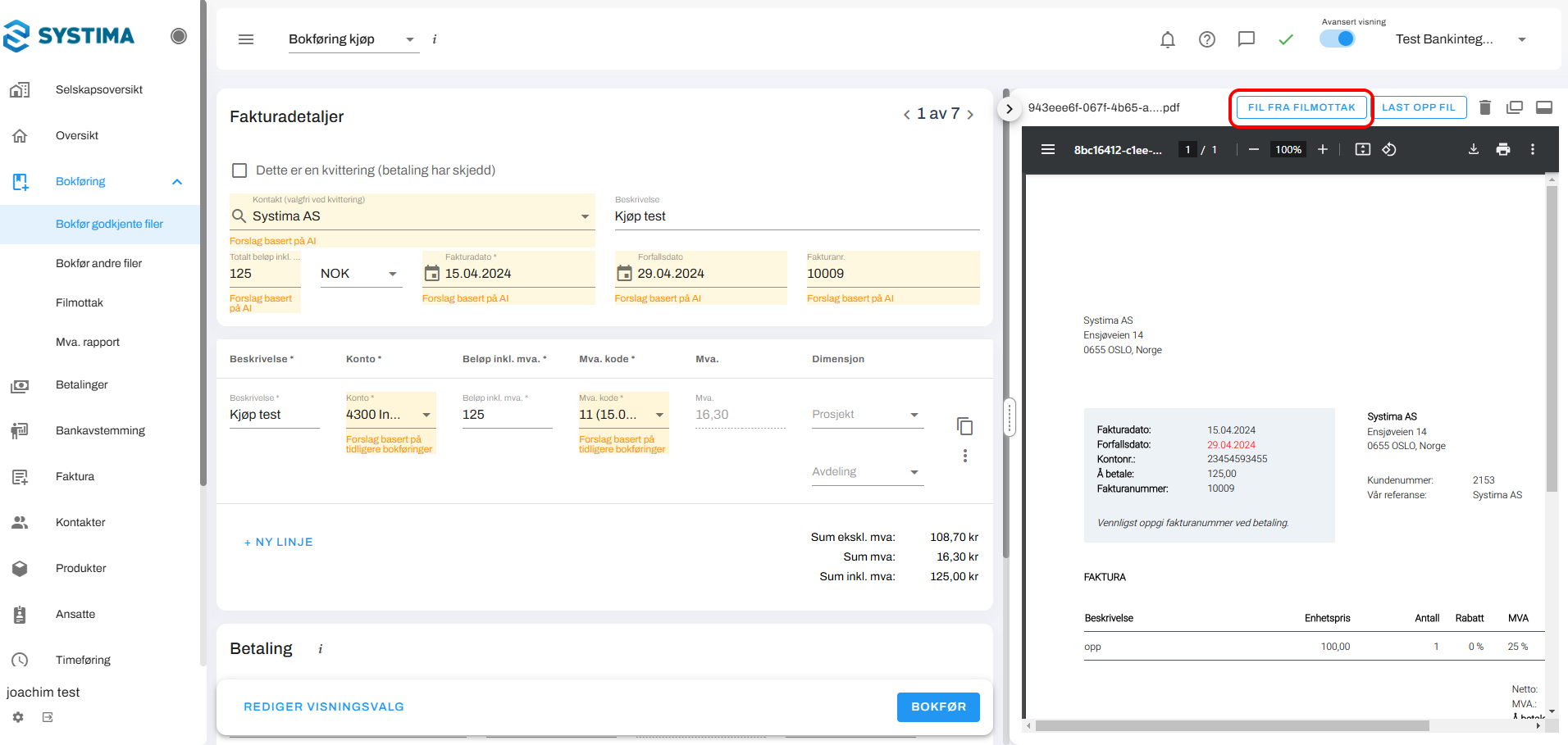Zoom out on the PDF

click(1254, 149)
